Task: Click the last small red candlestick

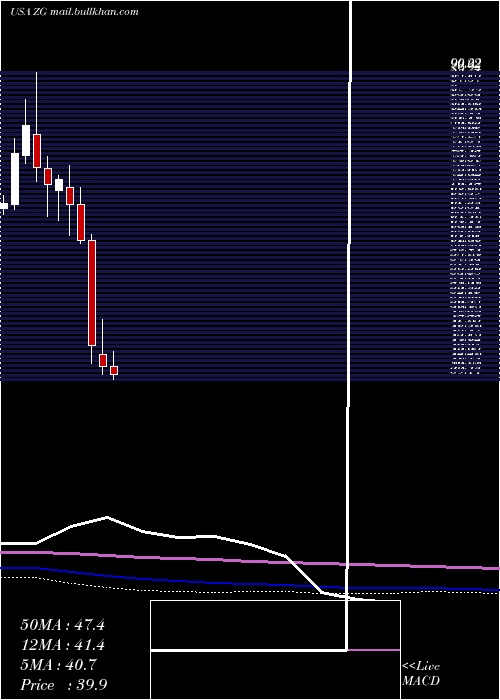Action: pos(114,371)
